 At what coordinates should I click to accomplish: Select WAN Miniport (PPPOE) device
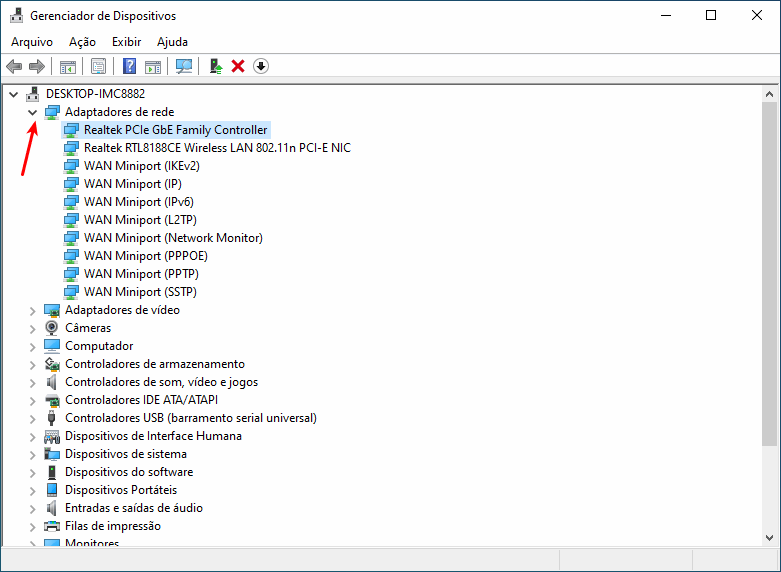pyautogui.click(x=145, y=256)
